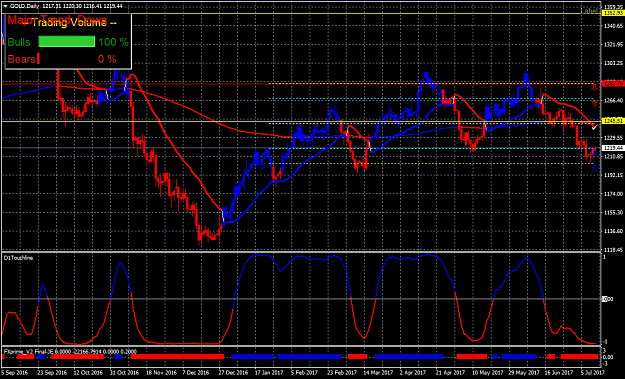Screen dimensions: 625x379
Task: Click the 5 Jul 2017 date label
Action: pos(594,373)
